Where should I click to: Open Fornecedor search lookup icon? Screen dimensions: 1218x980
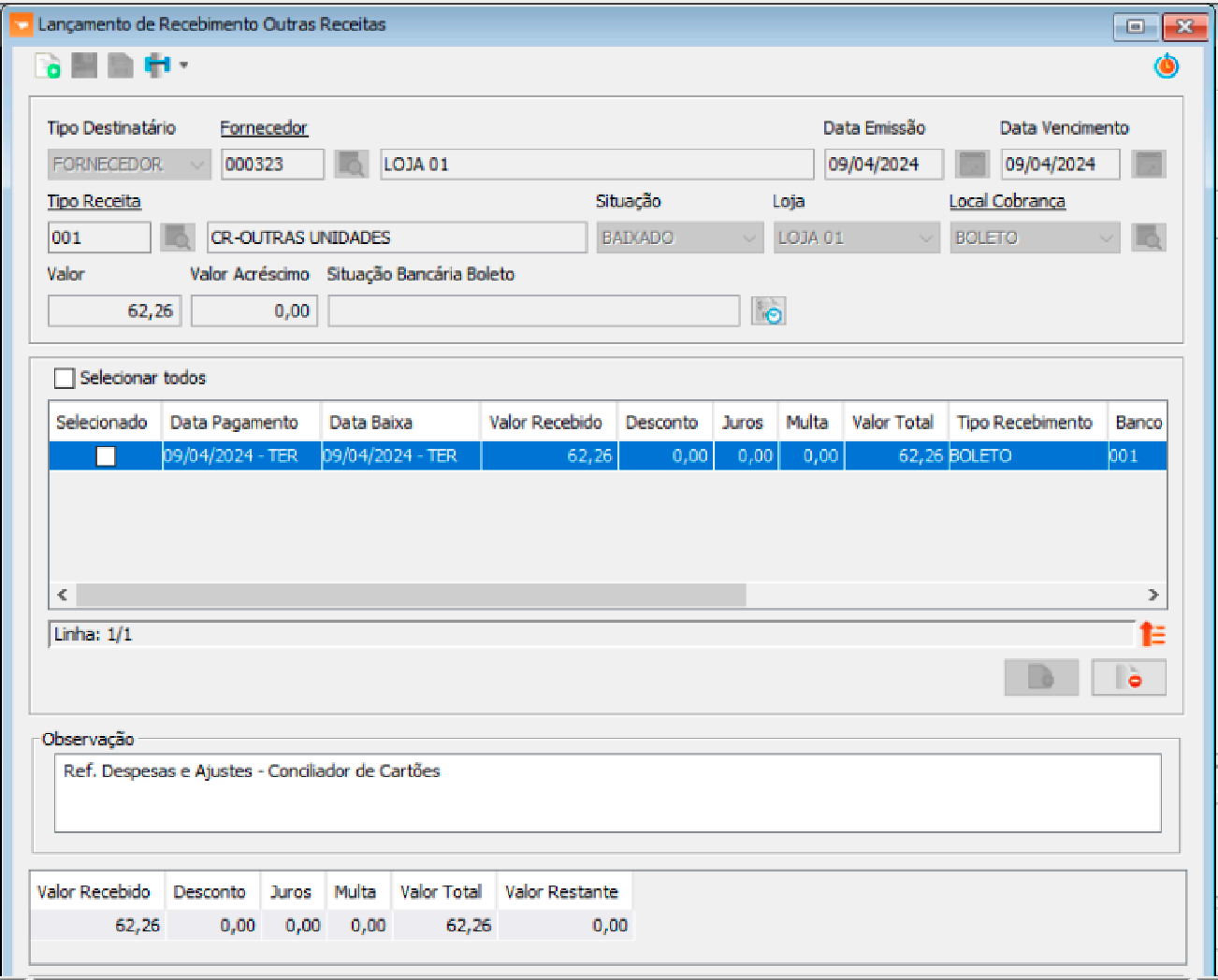pos(352,165)
